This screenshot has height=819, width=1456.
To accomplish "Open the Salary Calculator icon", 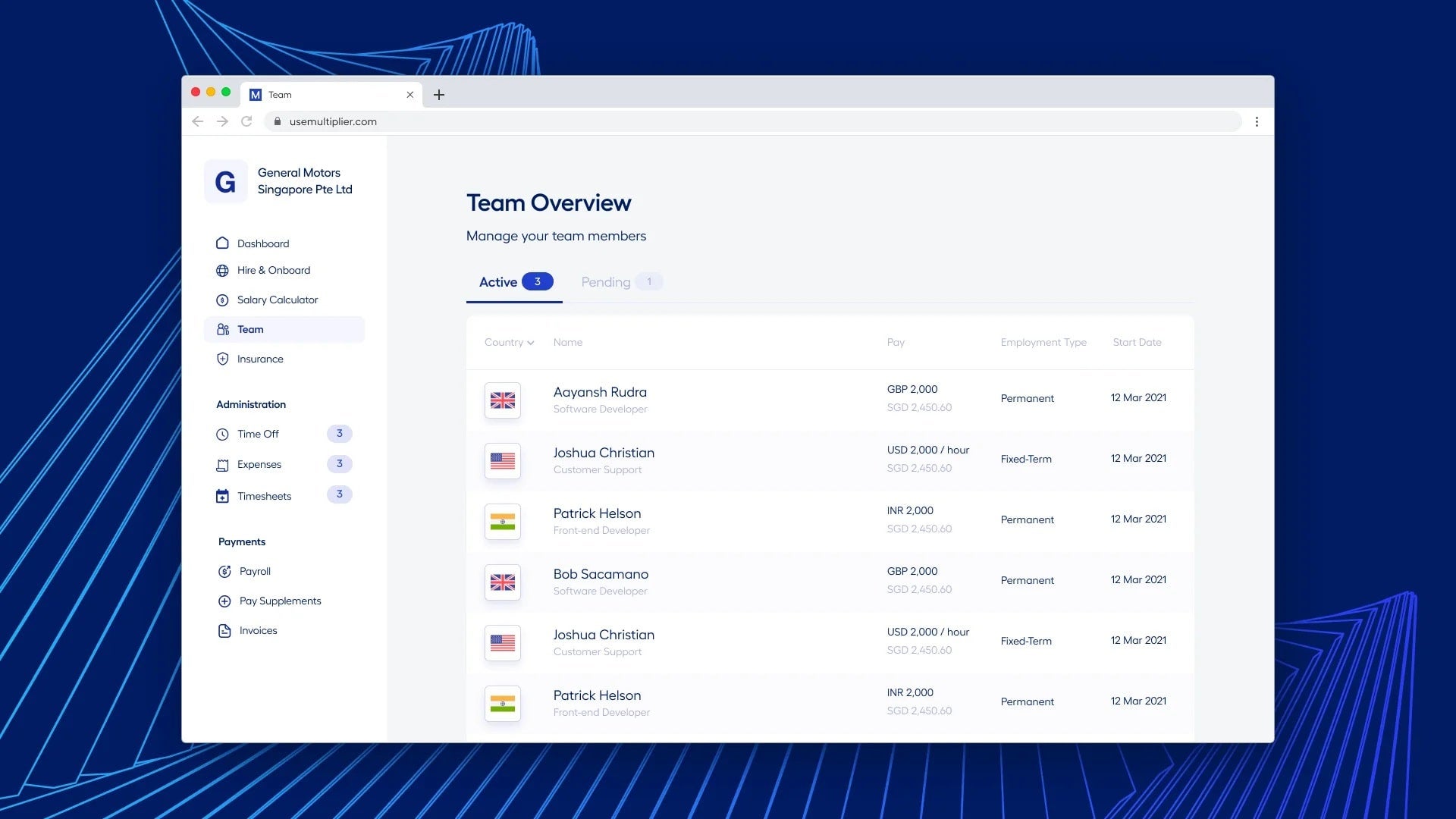I will pyautogui.click(x=222, y=300).
